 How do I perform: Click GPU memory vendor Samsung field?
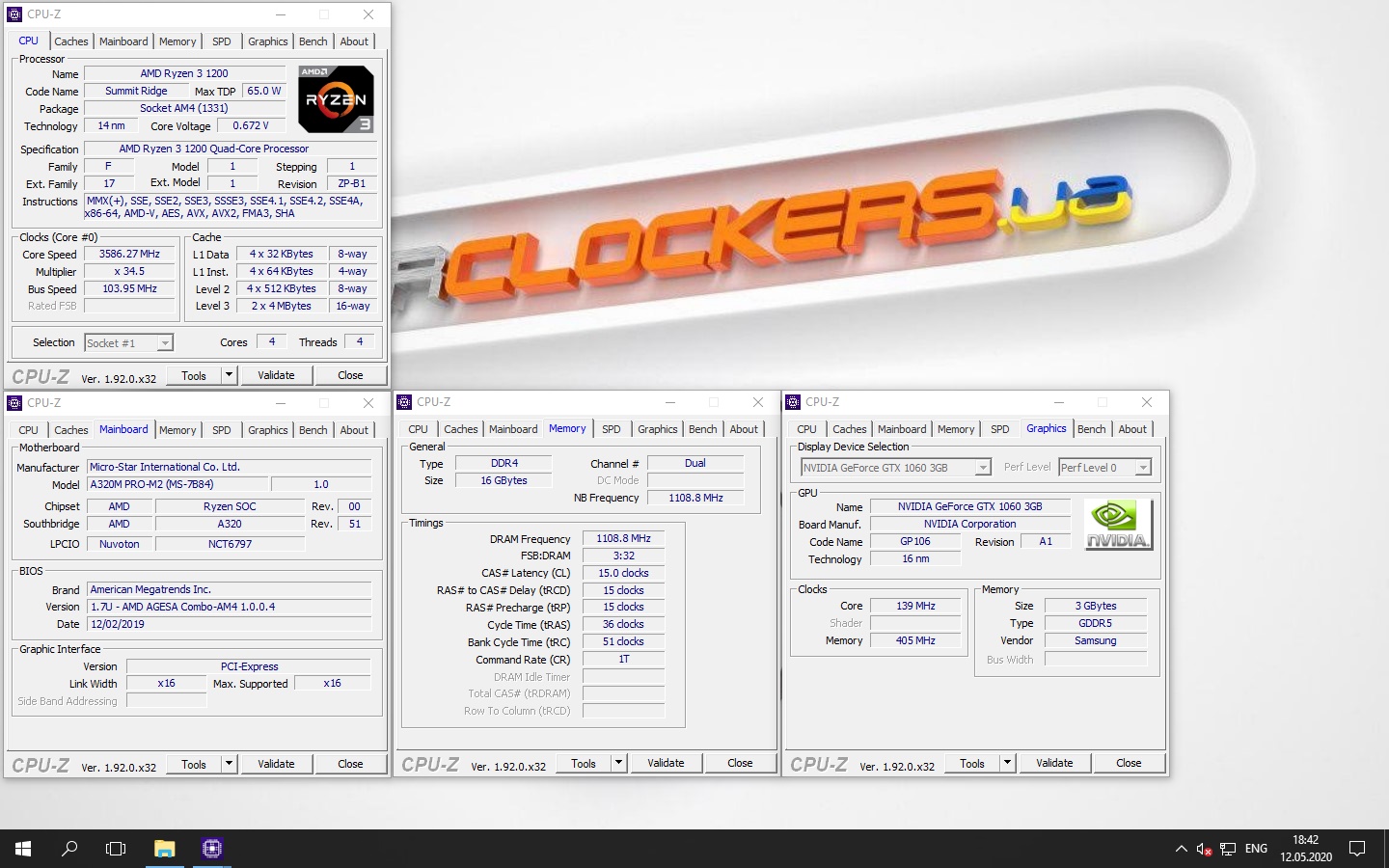1095,640
